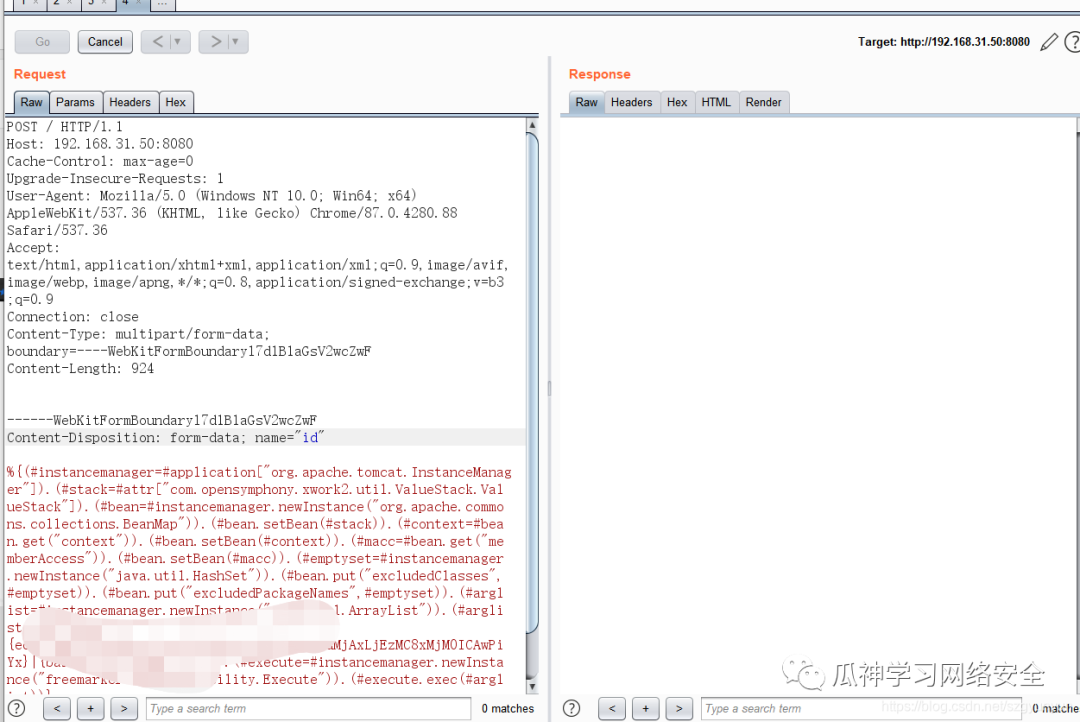Click the plus button in response search bar

click(645, 708)
